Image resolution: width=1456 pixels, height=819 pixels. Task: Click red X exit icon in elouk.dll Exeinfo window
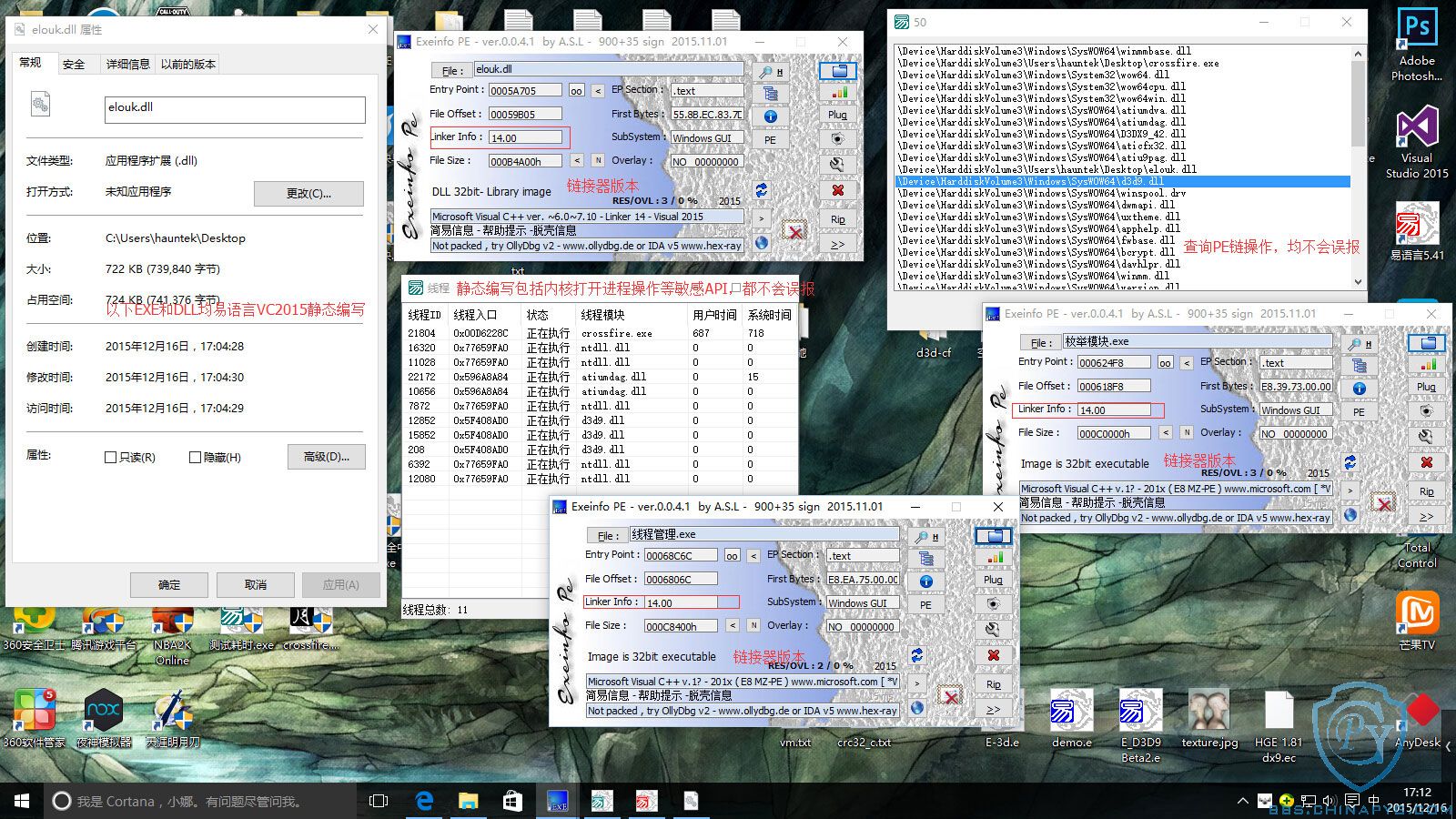coord(838,190)
